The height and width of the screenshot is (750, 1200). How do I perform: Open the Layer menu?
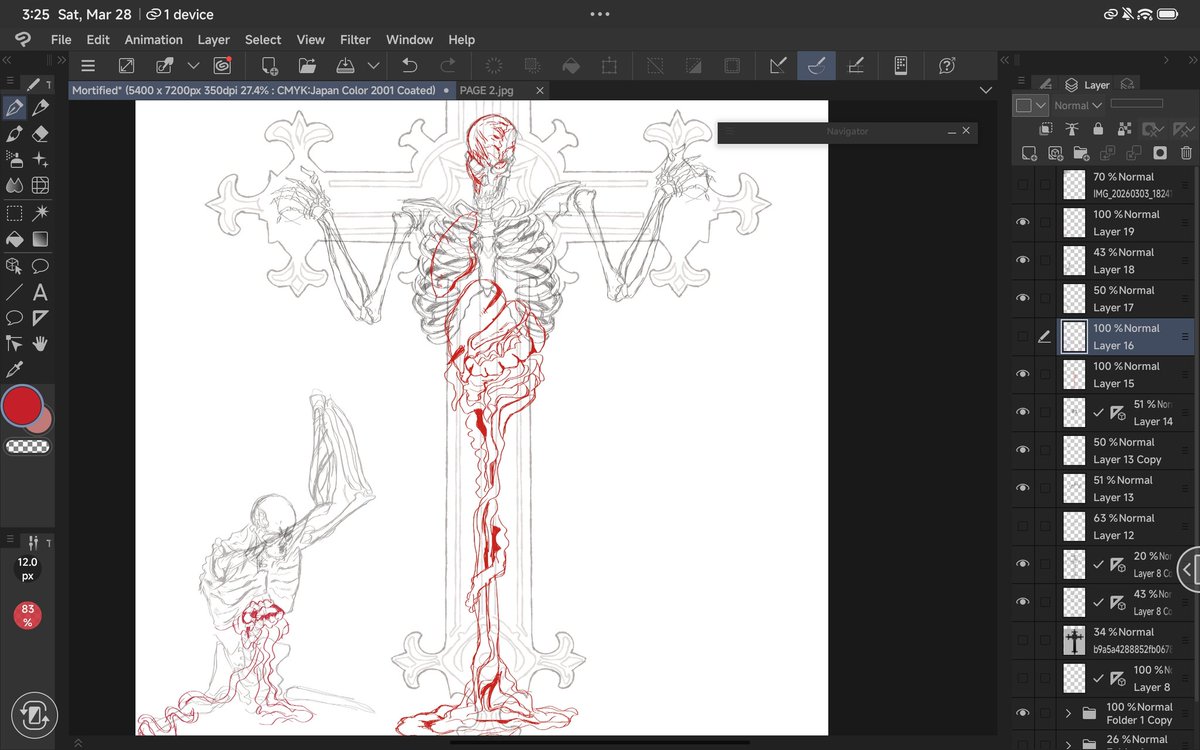coord(214,39)
